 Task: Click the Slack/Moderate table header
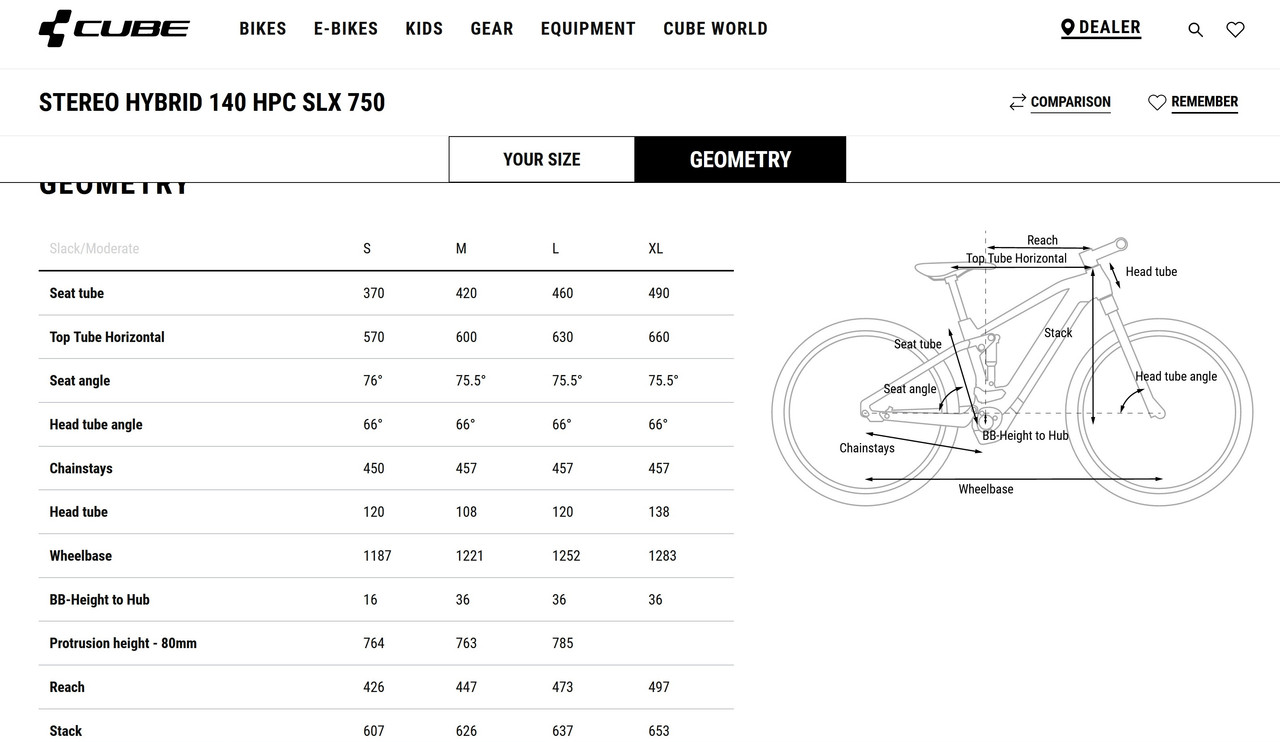coord(94,248)
